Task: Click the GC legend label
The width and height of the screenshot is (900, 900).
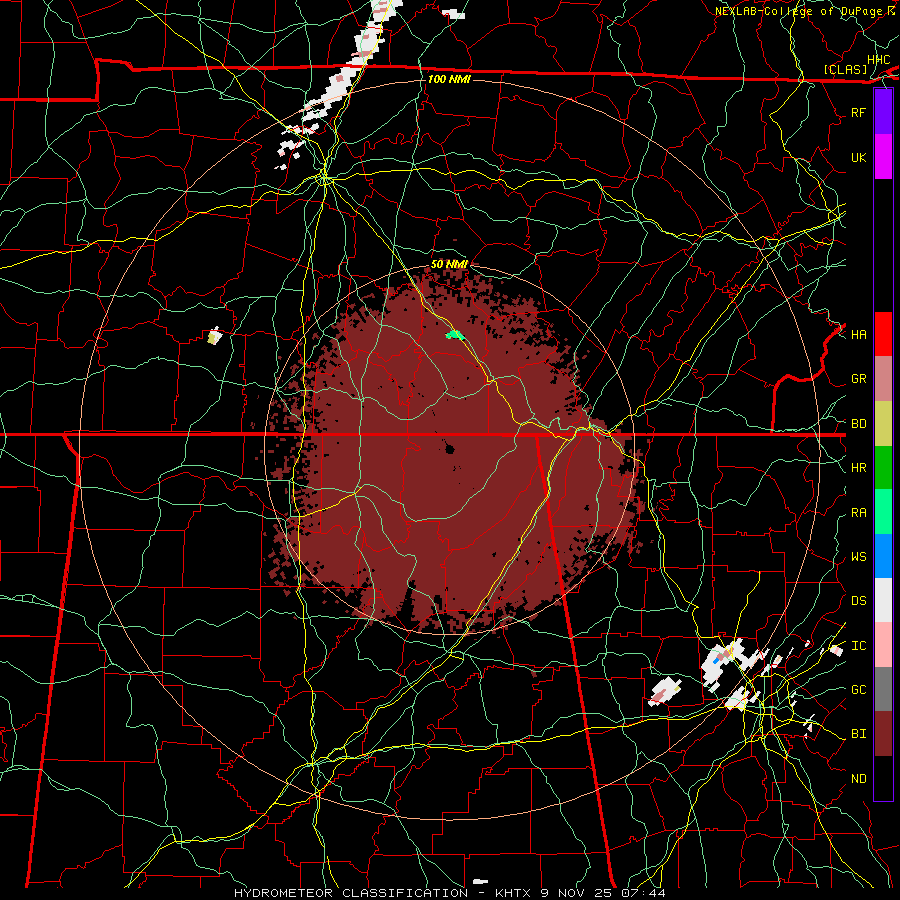Action: coord(858,690)
